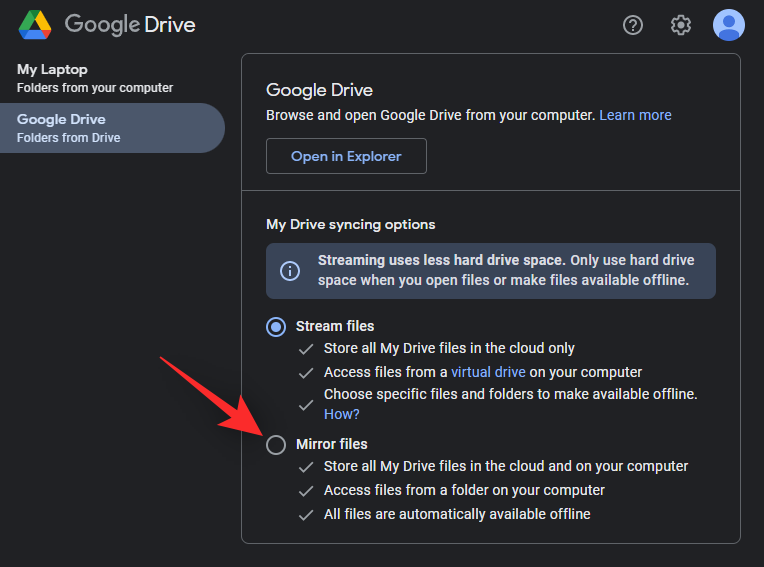This screenshot has height=567, width=764.
Task: Click the info icon in streaming notice
Action: 290,270
